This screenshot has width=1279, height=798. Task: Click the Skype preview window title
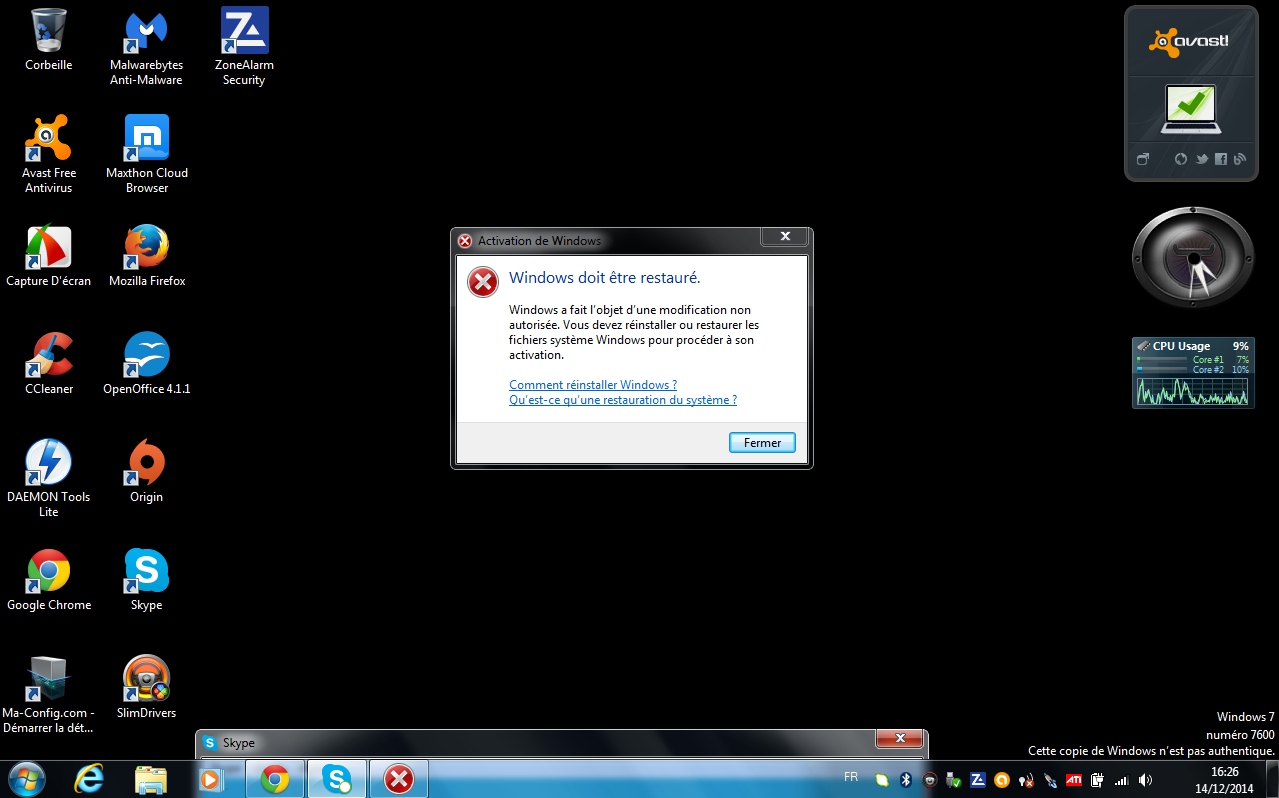239,743
